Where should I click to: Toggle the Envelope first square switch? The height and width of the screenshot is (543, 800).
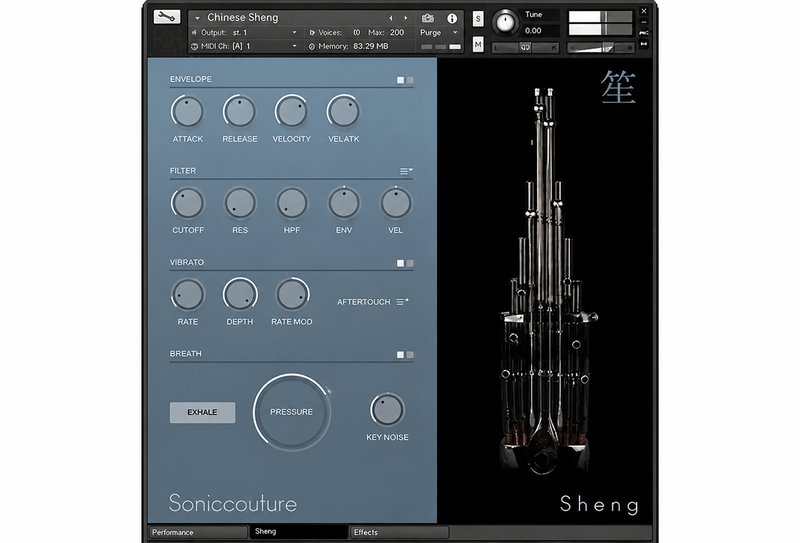401,80
